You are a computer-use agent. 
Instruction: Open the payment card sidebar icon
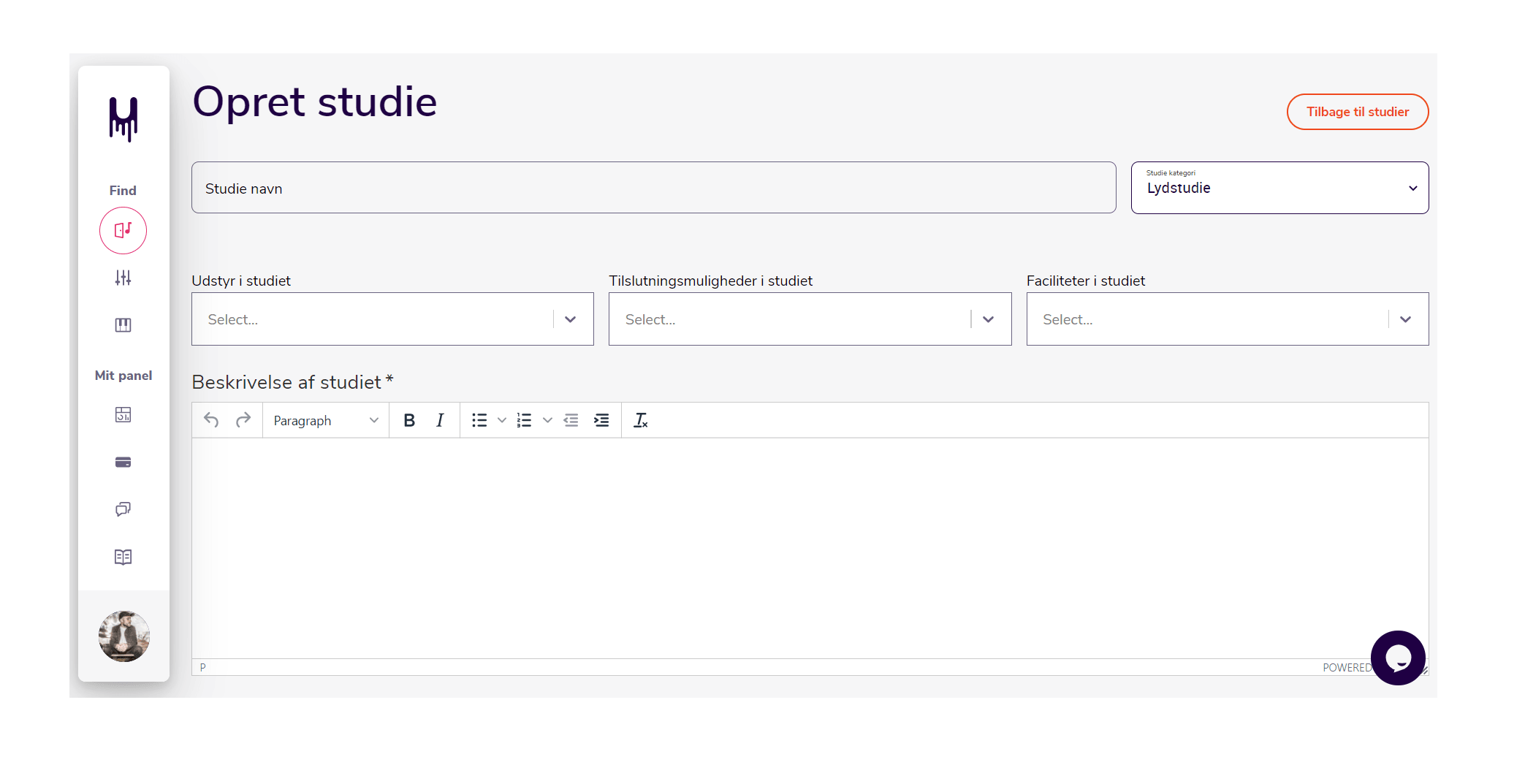click(x=123, y=462)
